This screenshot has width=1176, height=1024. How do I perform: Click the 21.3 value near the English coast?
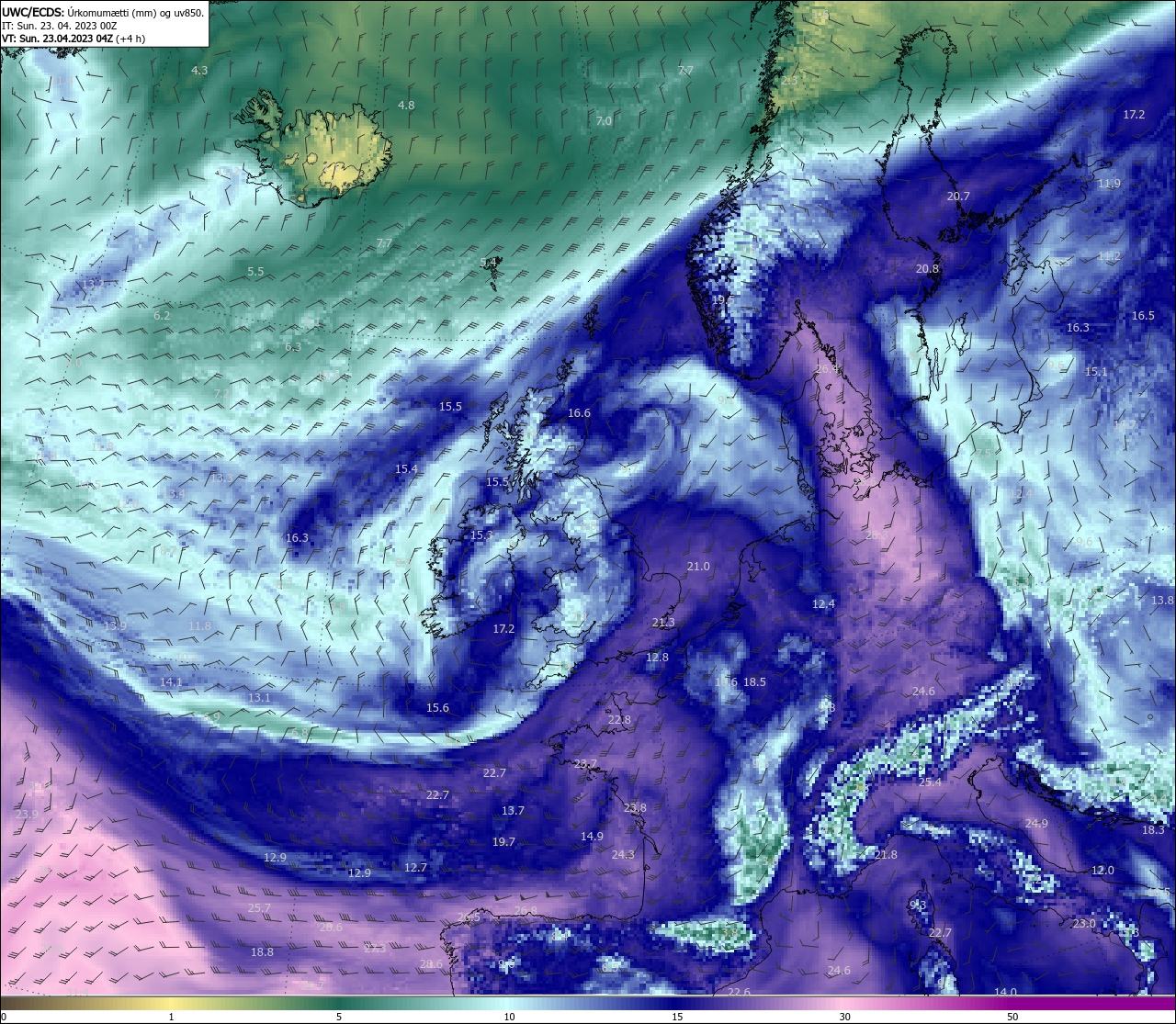coord(663,623)
